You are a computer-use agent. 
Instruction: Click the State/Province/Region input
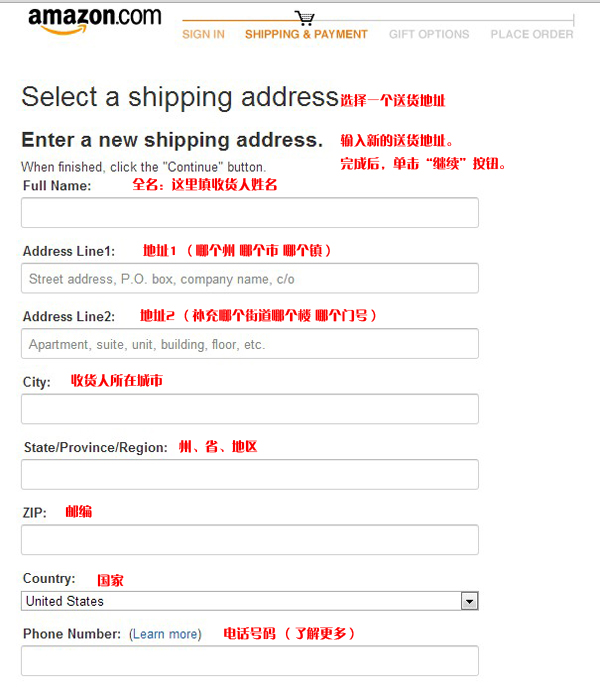249,474
